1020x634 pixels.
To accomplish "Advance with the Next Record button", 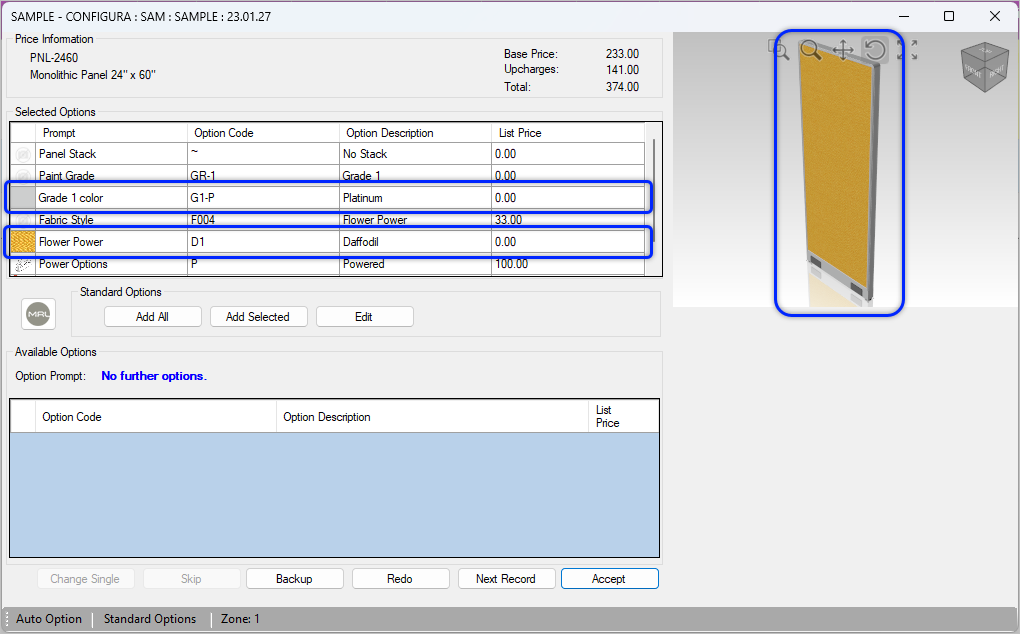I will pos(506,578).
